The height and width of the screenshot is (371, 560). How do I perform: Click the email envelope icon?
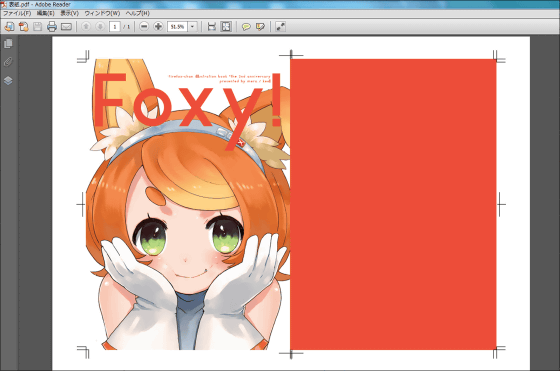[x=66, y=27]
